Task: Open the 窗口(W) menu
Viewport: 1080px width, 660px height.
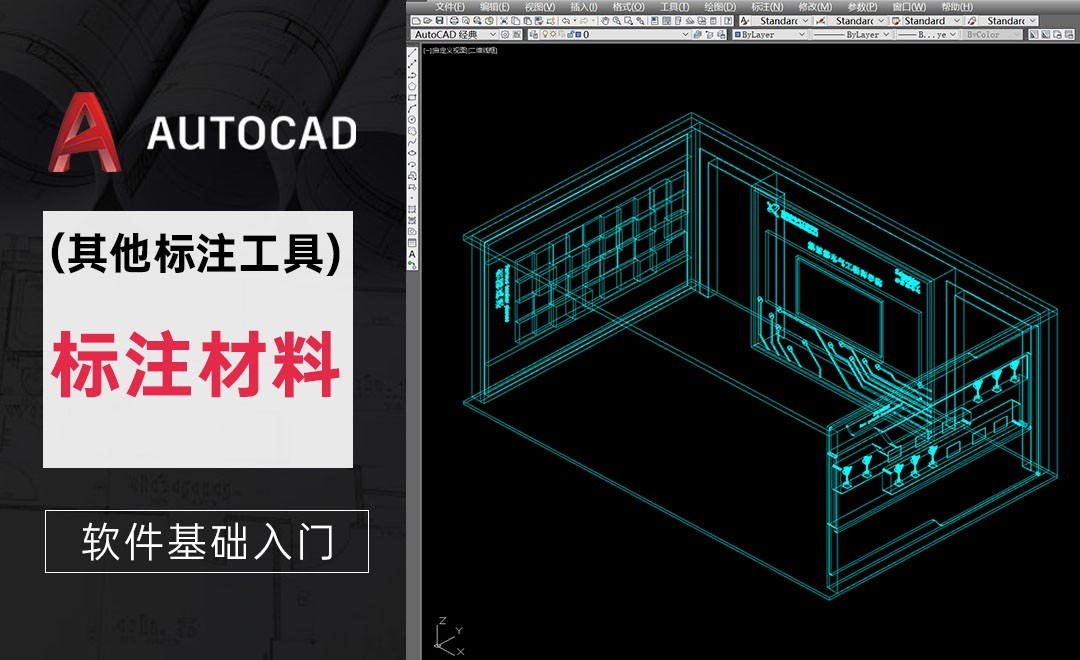Action: pos(909,7)
